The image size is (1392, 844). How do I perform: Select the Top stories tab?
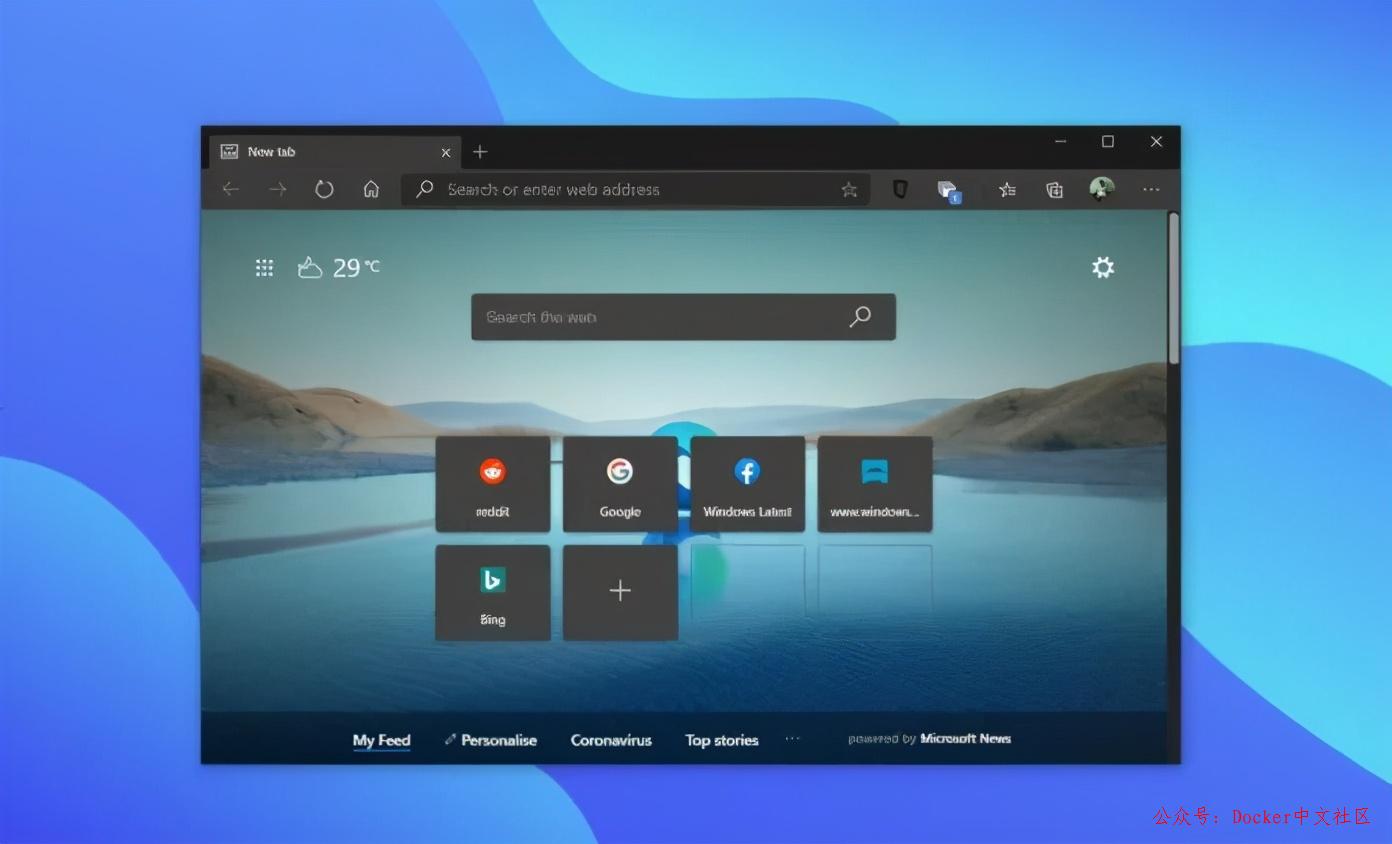click(x=721, y=740)
